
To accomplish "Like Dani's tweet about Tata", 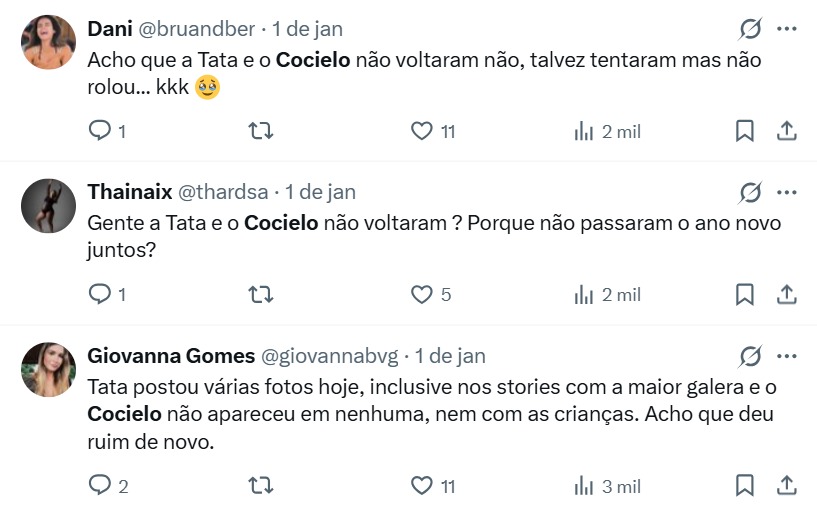I will pyautogui.click(x=423, y=131).
